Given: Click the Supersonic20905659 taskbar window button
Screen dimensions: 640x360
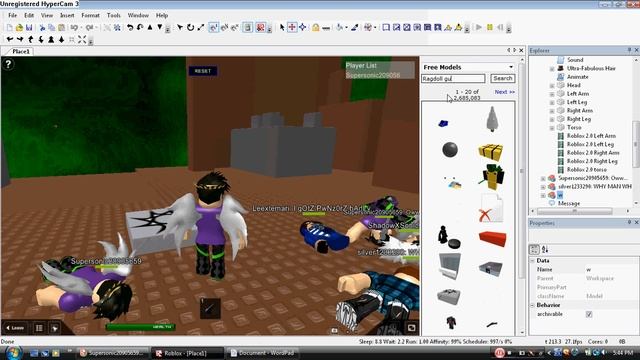Looking at the screenshot, I should [113, 353].
